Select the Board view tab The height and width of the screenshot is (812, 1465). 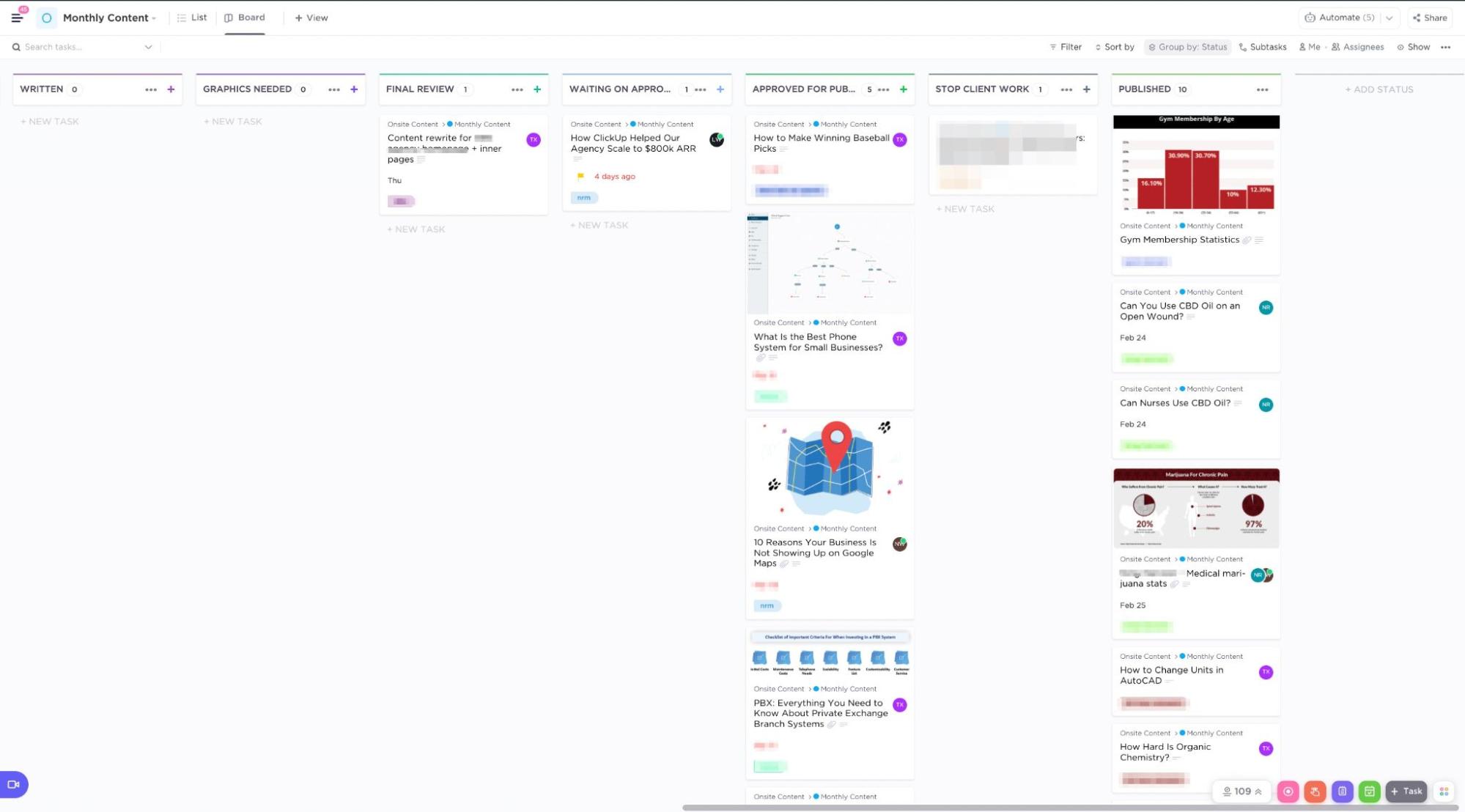[245, 18]
